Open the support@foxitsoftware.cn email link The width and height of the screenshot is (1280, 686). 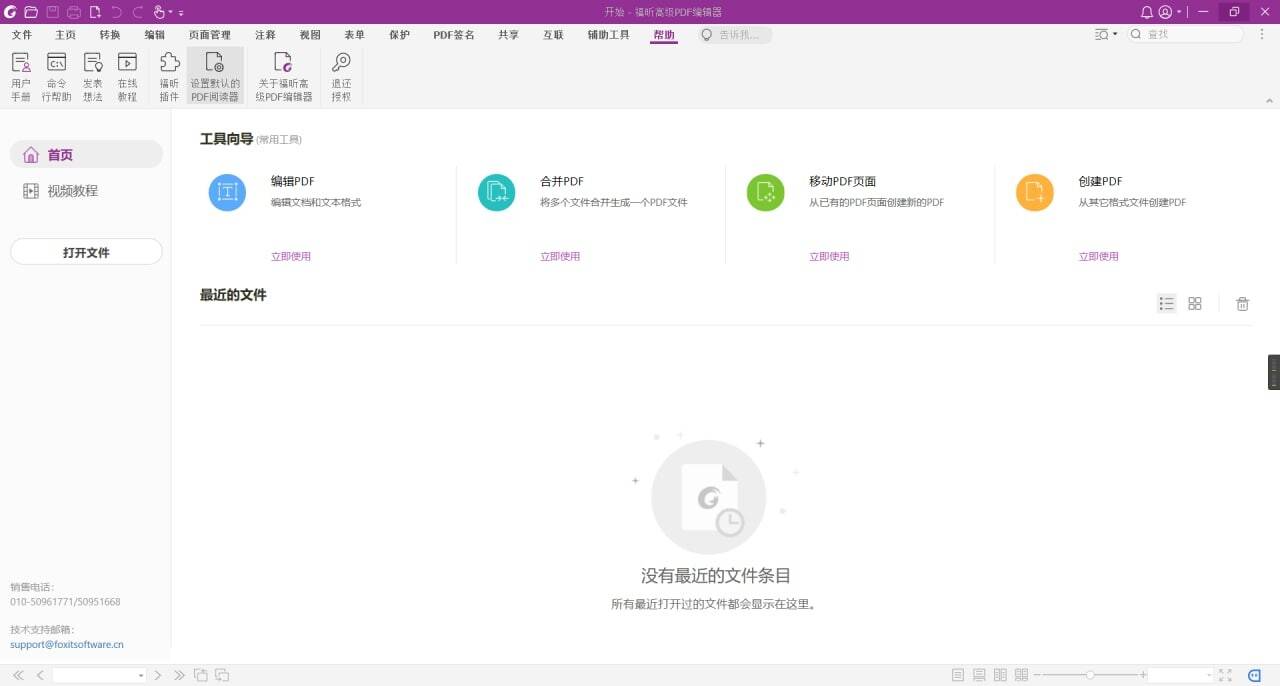67,644
